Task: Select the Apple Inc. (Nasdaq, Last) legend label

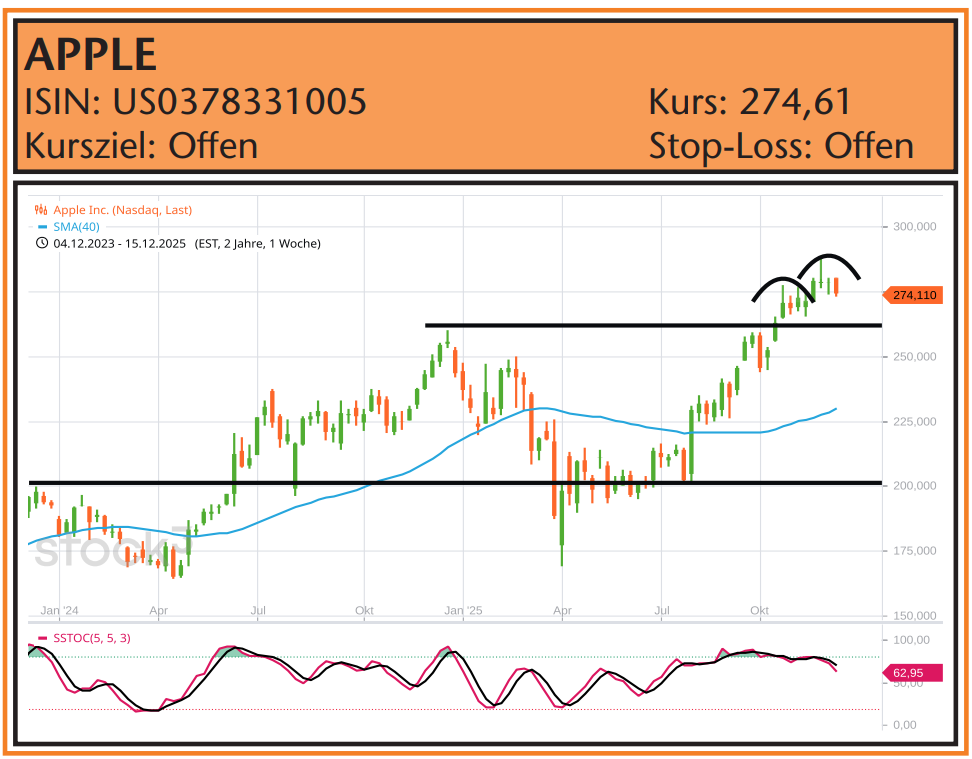Action: point(123,210)
